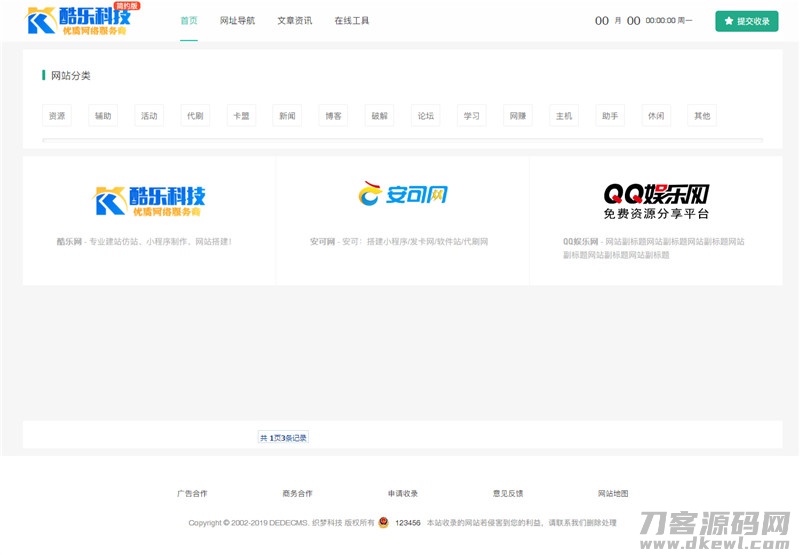This screenshot has width=800, height=555.
Task: Select the 代刷 category tag
Action: tap(195, 116)
